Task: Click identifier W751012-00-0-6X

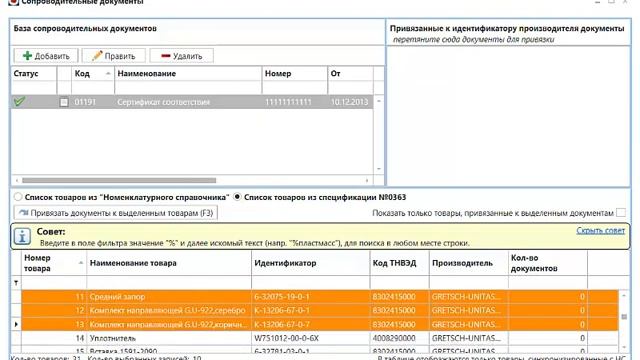Action: click(287, 338)
